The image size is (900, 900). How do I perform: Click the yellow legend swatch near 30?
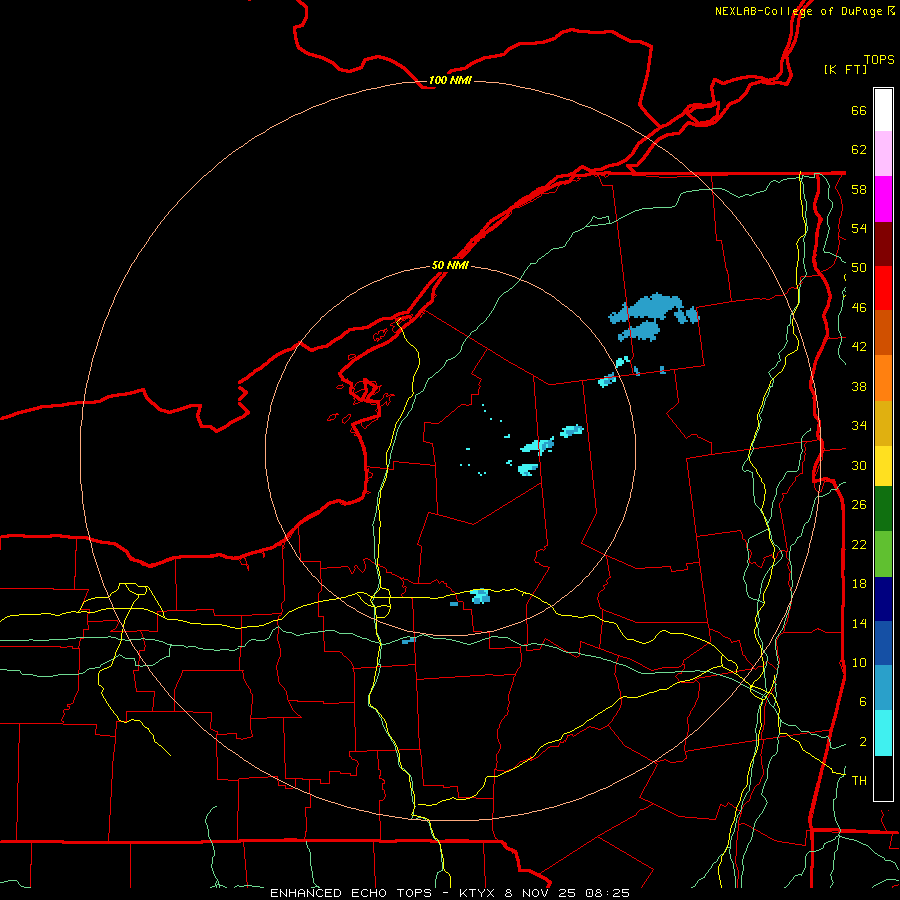883,466
